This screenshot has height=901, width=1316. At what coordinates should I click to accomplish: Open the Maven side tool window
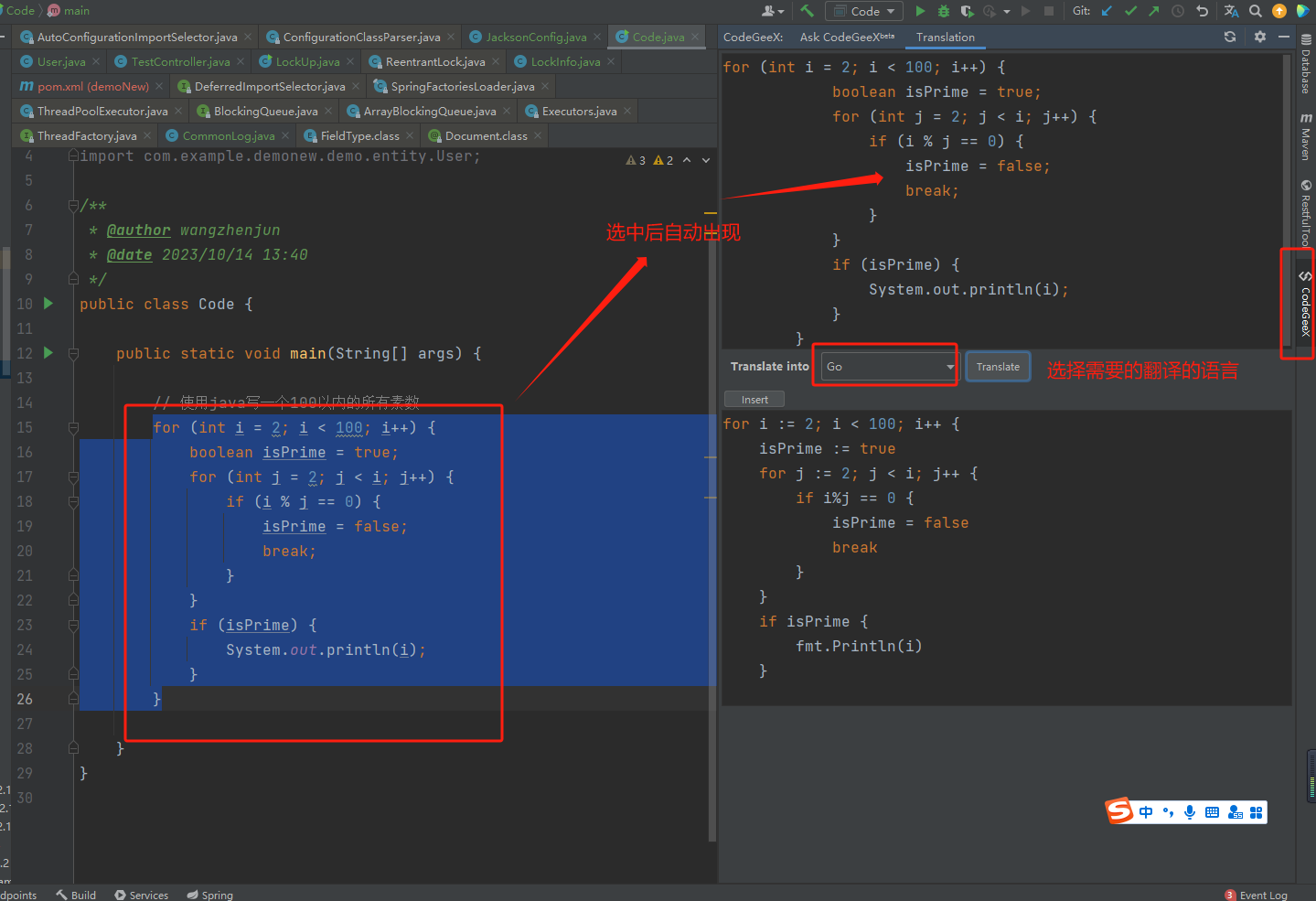(1306, 137)
